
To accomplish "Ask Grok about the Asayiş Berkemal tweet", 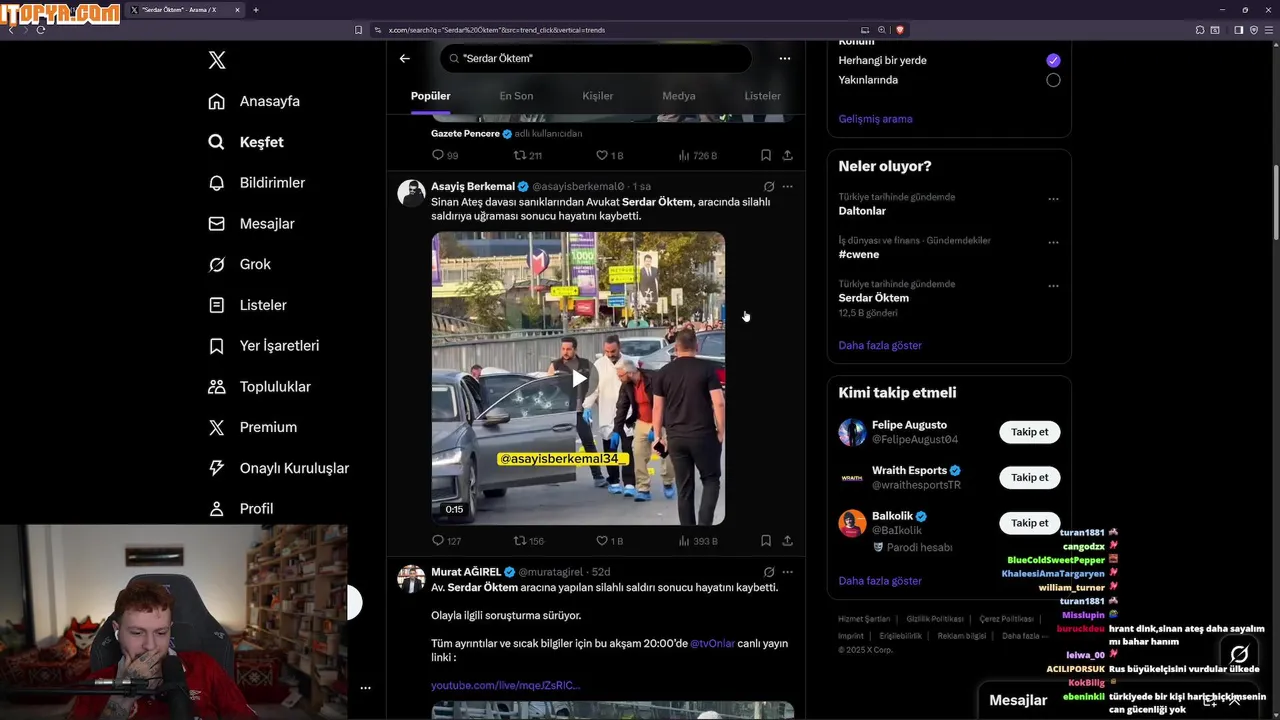I will pos(769,186).
